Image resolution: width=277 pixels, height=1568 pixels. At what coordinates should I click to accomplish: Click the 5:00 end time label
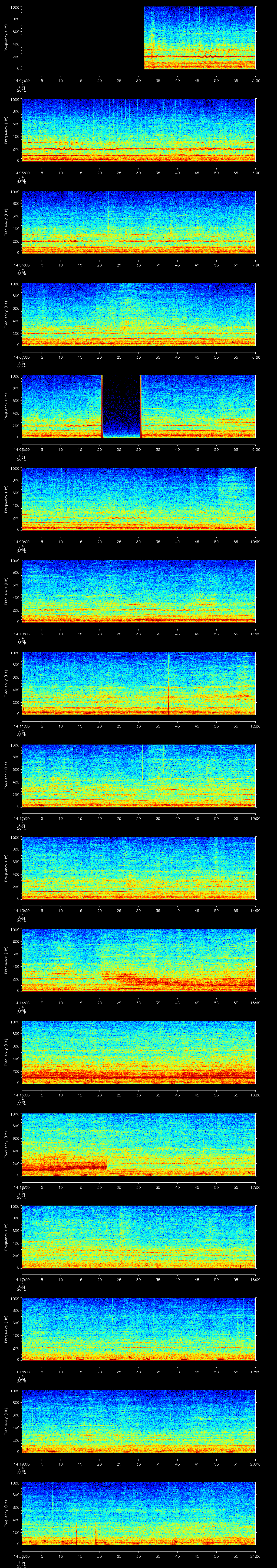point(256,80)
